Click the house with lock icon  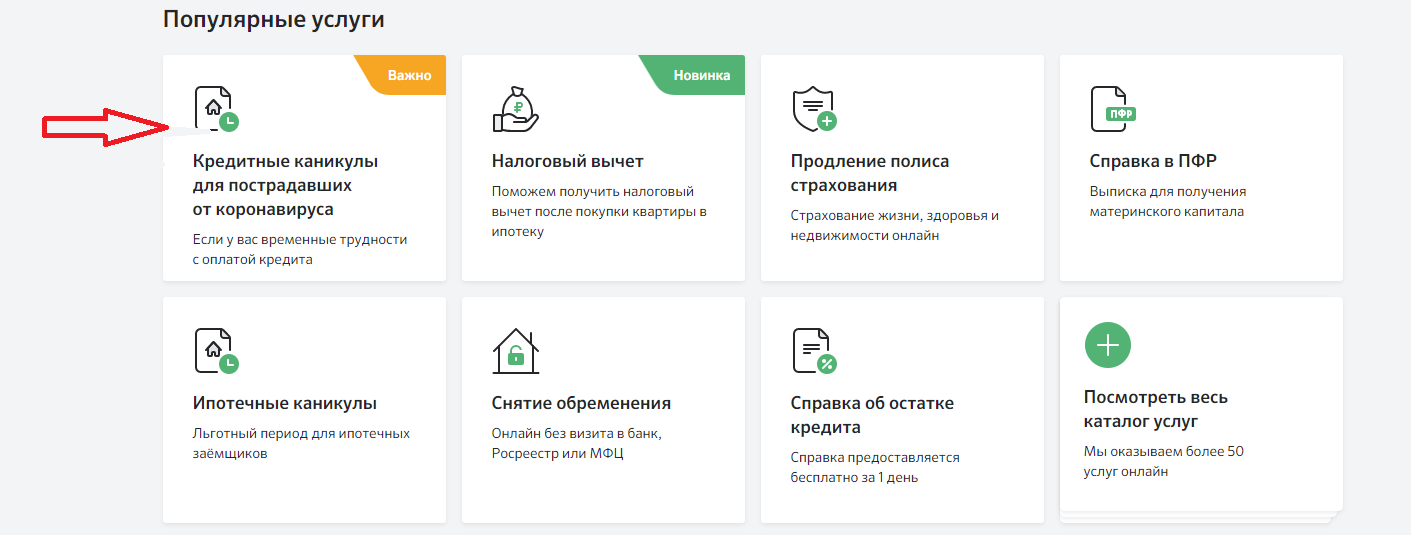coord(515,351)
